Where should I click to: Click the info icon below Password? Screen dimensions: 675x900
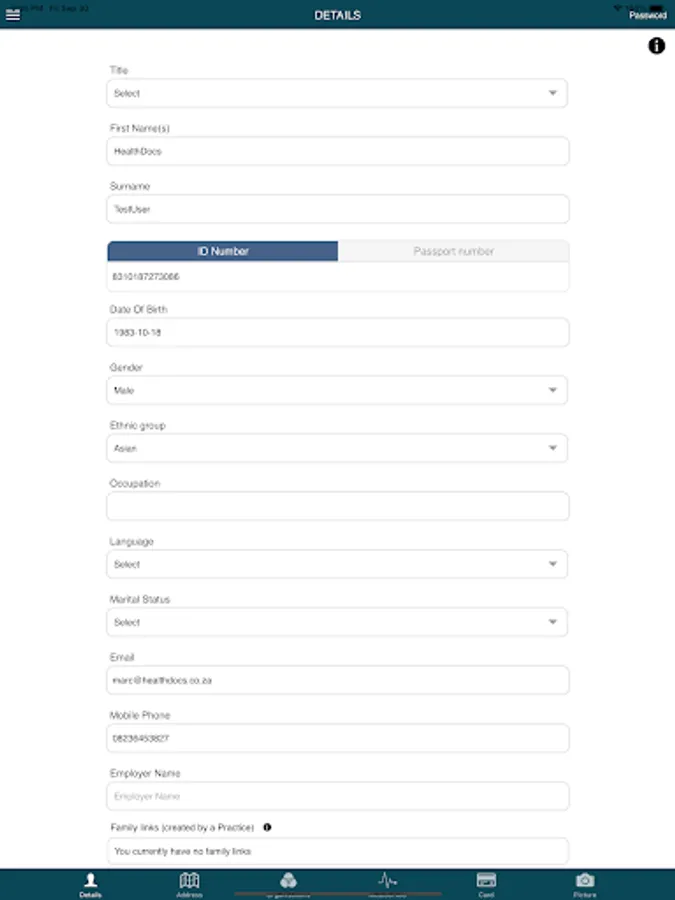[657, 45]
